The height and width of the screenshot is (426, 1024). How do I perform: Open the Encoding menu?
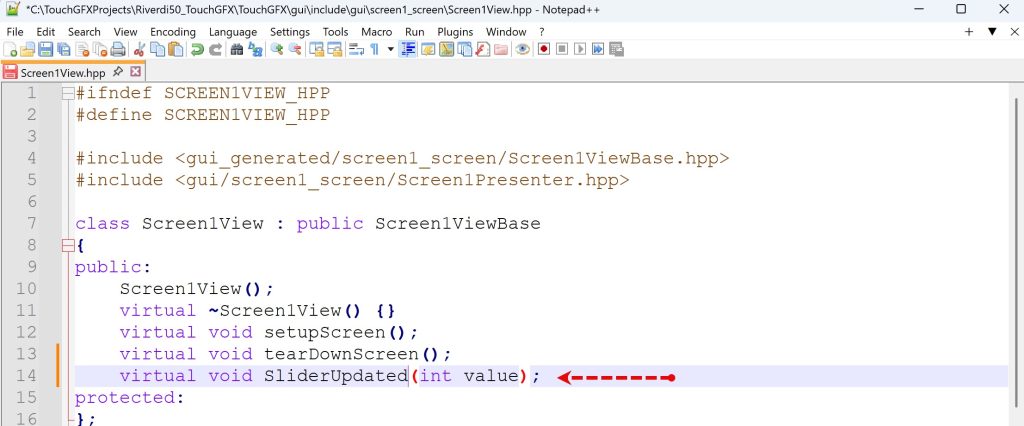(x=173, y=32)
